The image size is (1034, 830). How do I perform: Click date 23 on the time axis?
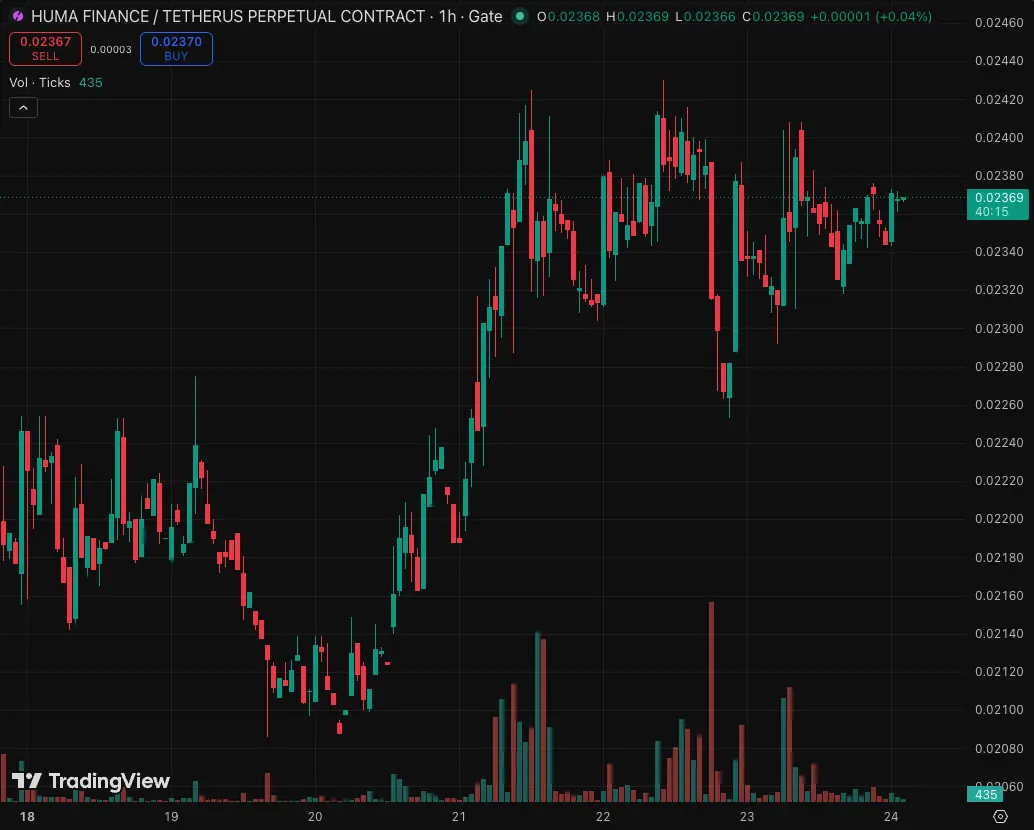[x=746, y=816]
